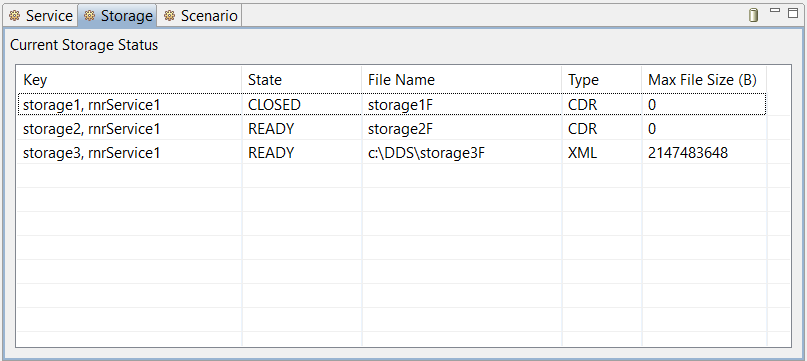
Task: Sort by the State column header
Action: [302, 80]
